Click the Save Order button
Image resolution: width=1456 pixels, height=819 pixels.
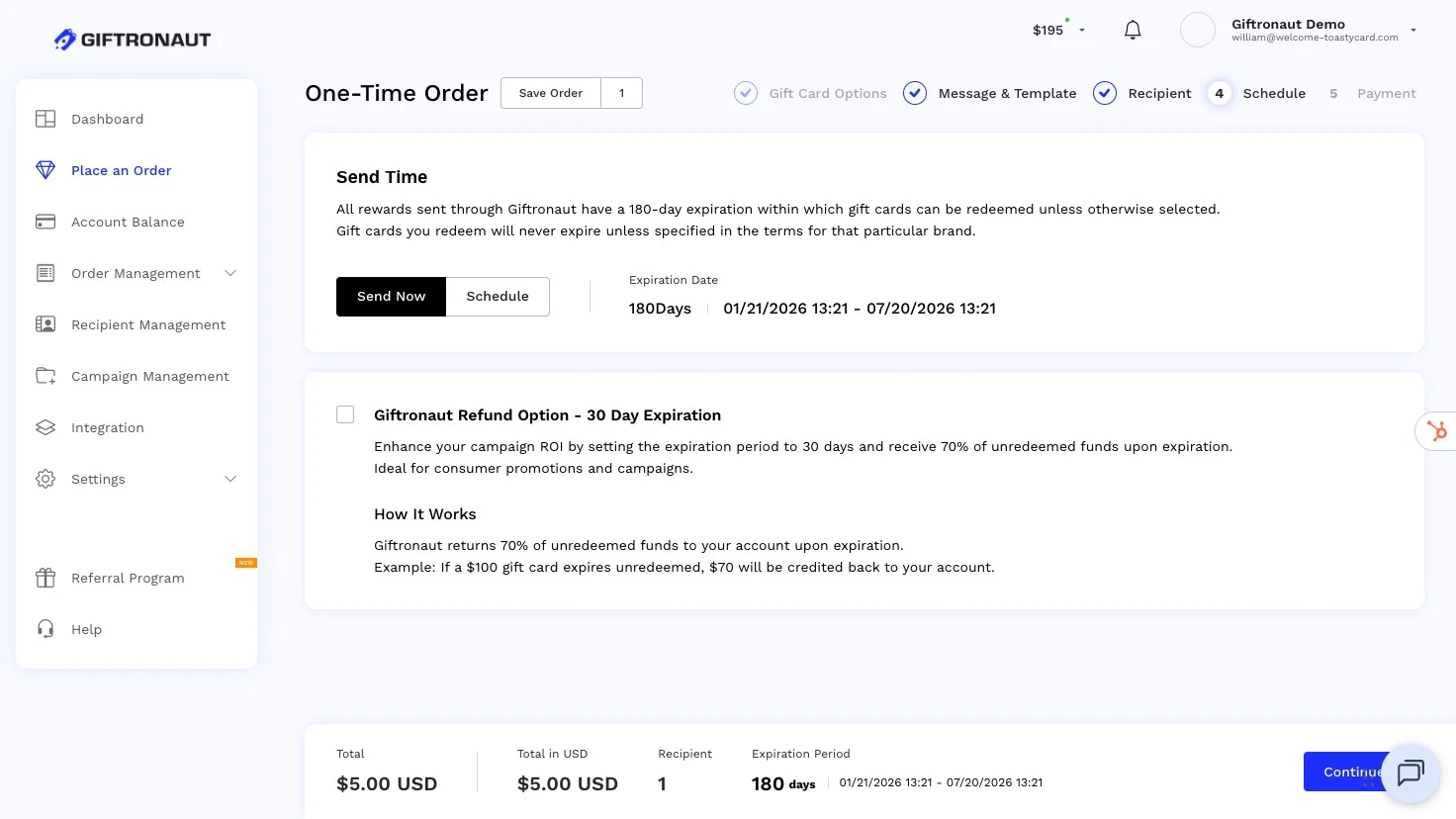[551, 93]
